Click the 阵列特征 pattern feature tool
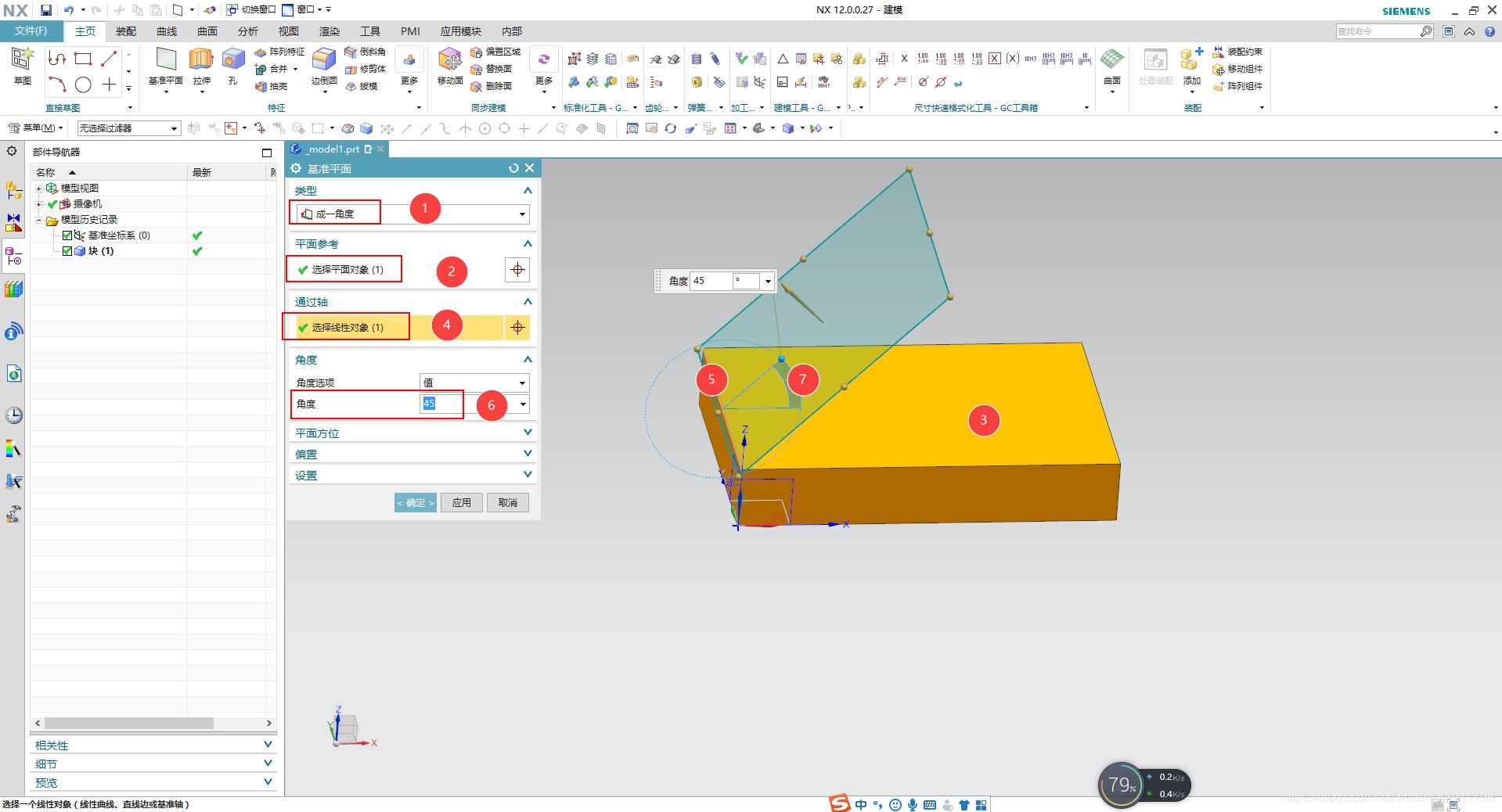1502x812 pixels. (279, 52)
